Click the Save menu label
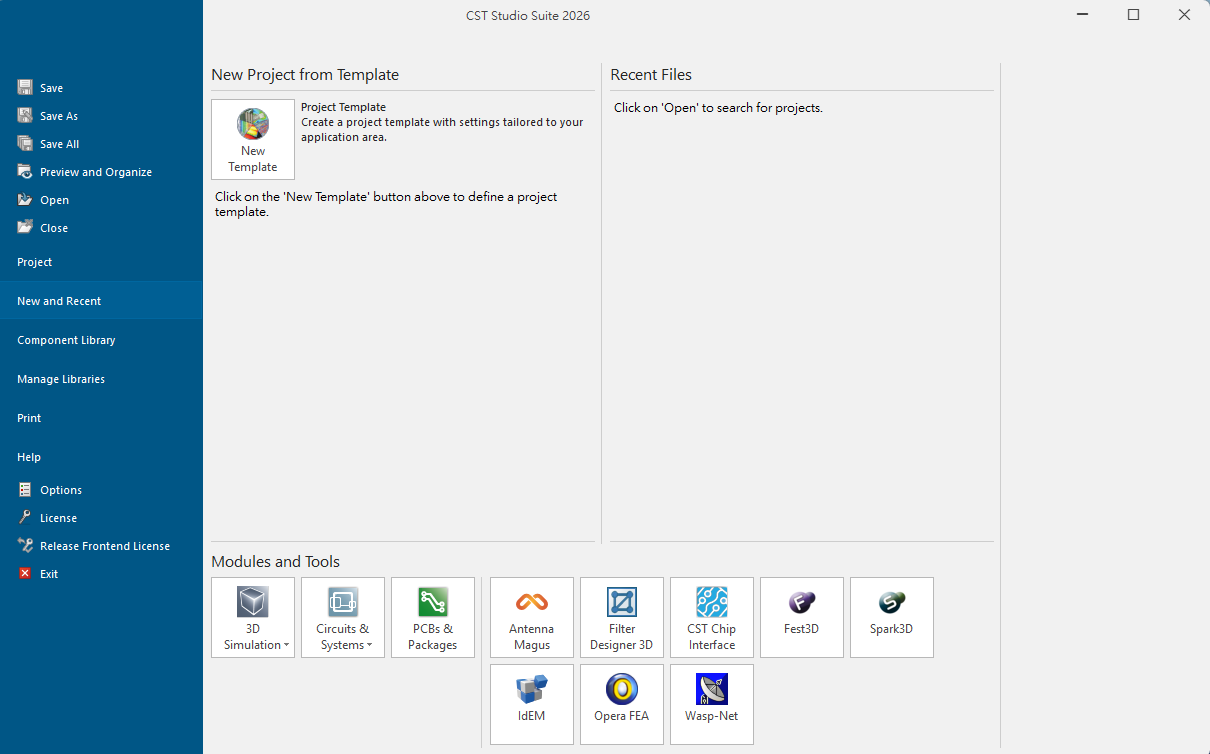Viewport: 1210px width, 754px height. (x=51, y=88)
